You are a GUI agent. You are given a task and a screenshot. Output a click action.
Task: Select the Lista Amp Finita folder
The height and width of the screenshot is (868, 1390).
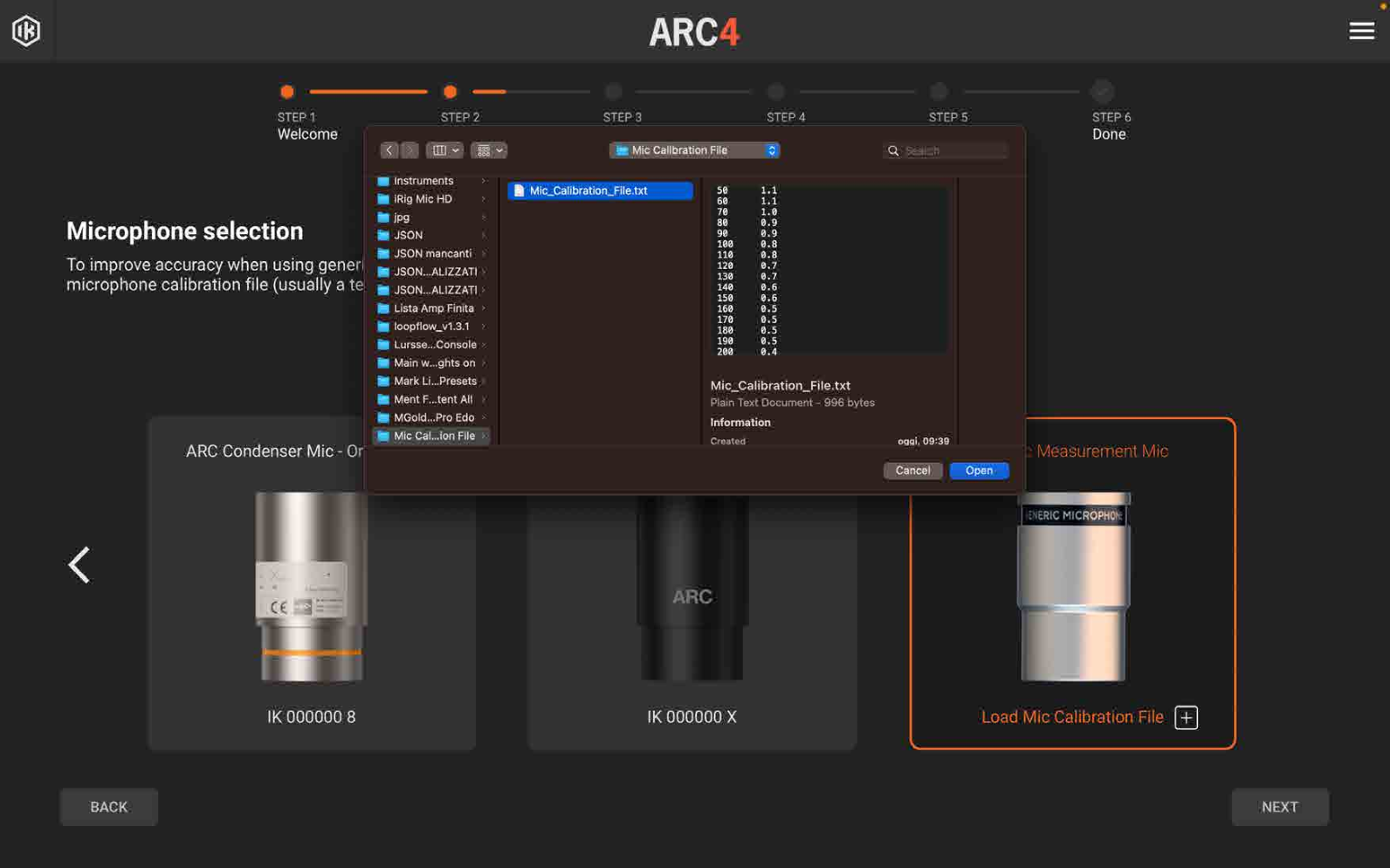[431, 308]
